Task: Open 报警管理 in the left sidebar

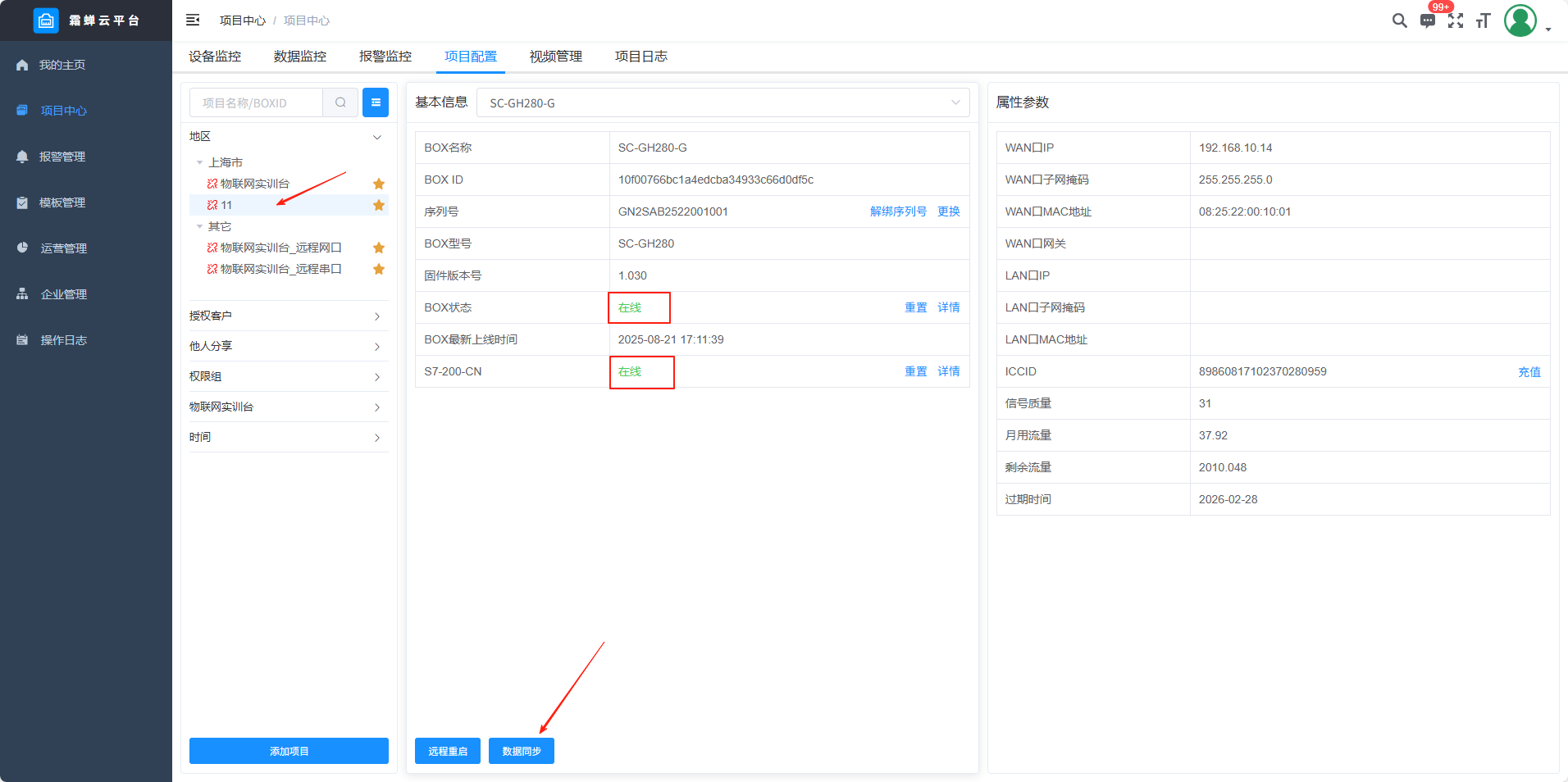Action: click(62, 157)
